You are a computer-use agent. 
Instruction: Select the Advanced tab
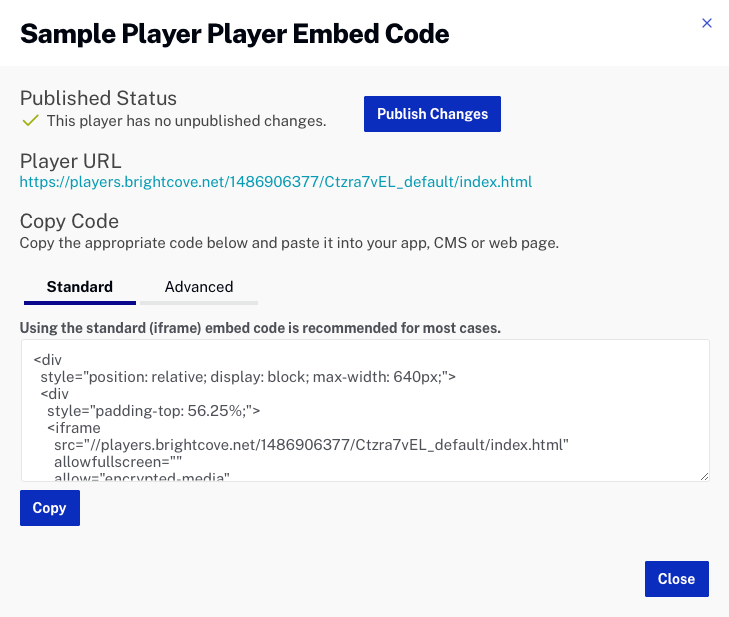(x=199, y=287)
